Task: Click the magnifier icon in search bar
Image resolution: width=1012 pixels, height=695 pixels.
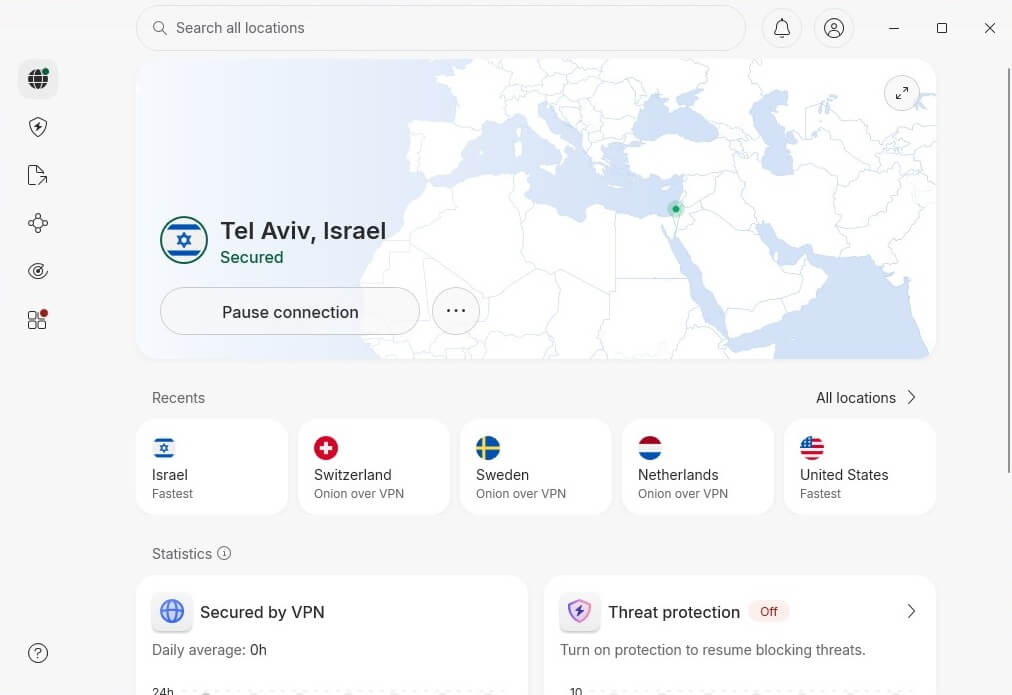Action: click(159, 28)
